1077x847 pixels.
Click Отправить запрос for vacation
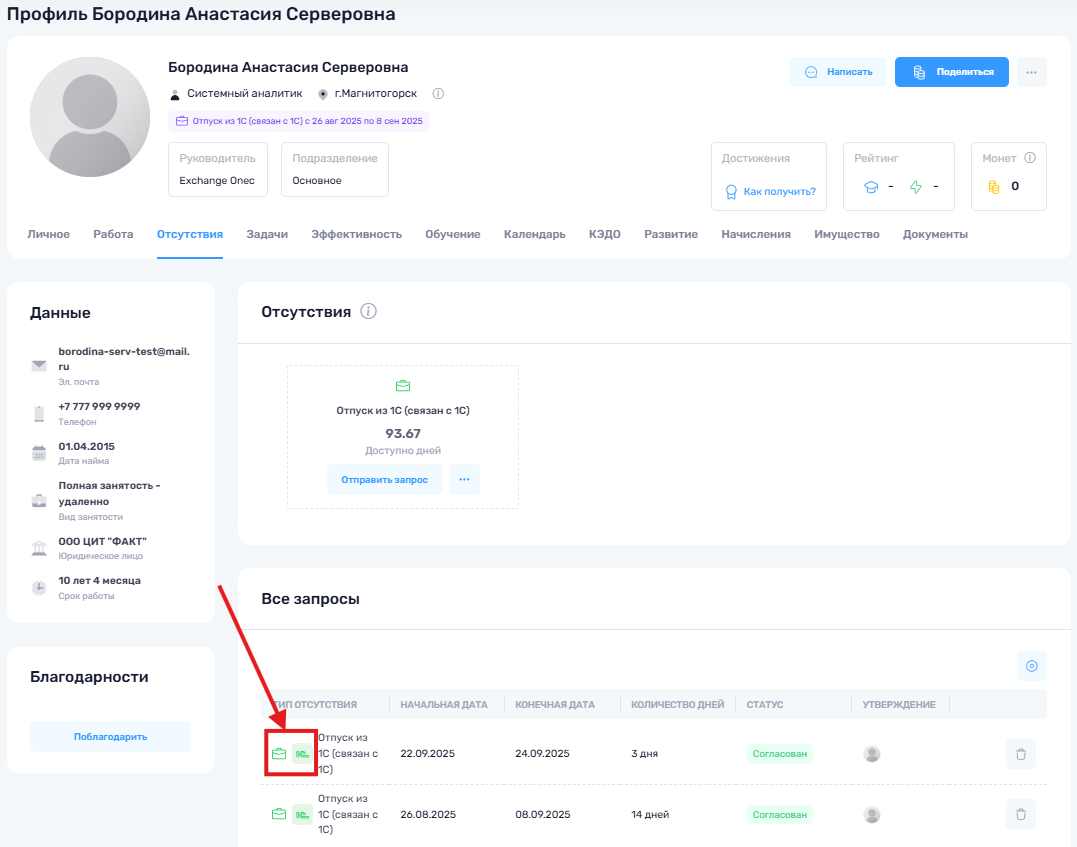pyautogui.click(x=384, y=480)
